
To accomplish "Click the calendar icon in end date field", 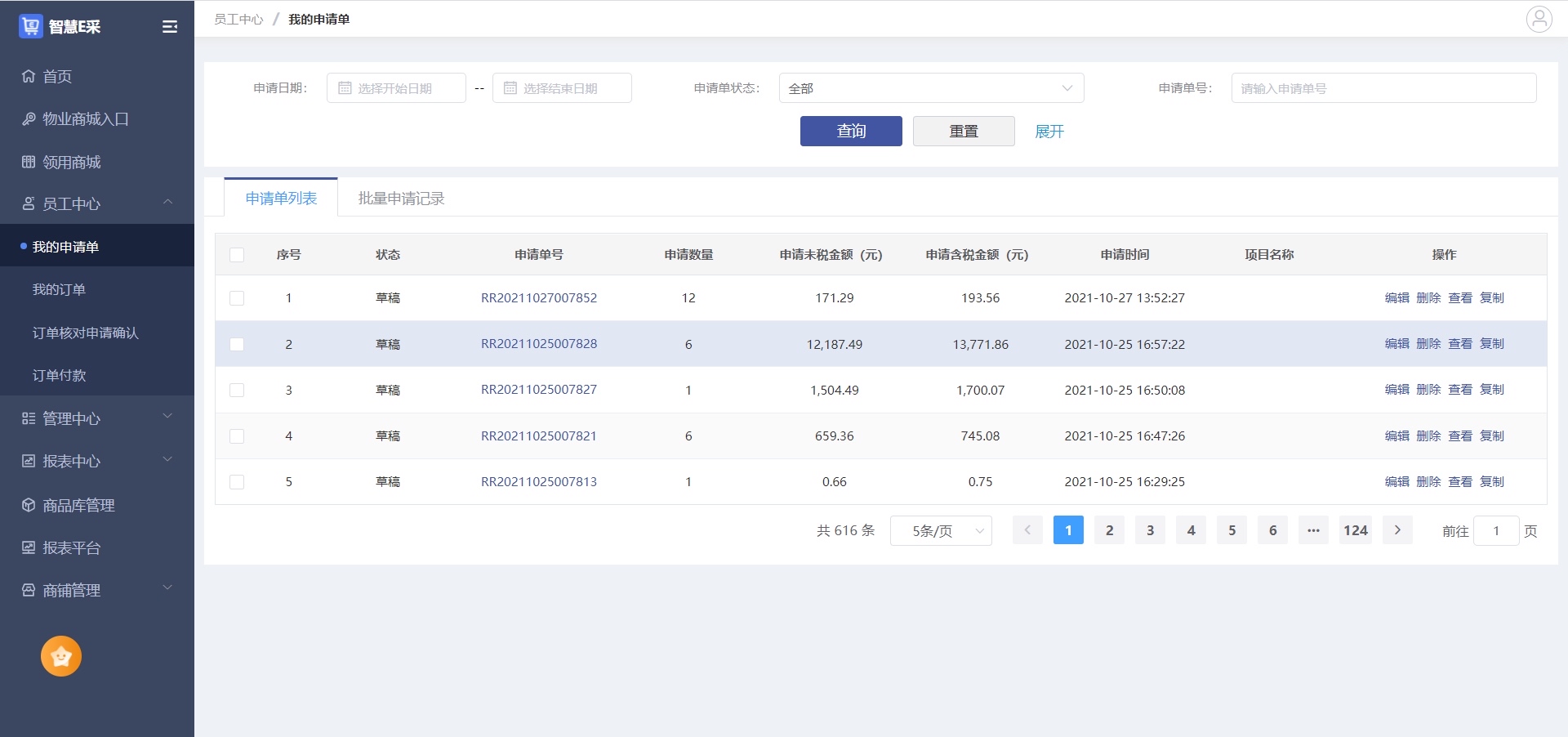I will (510, 88).
